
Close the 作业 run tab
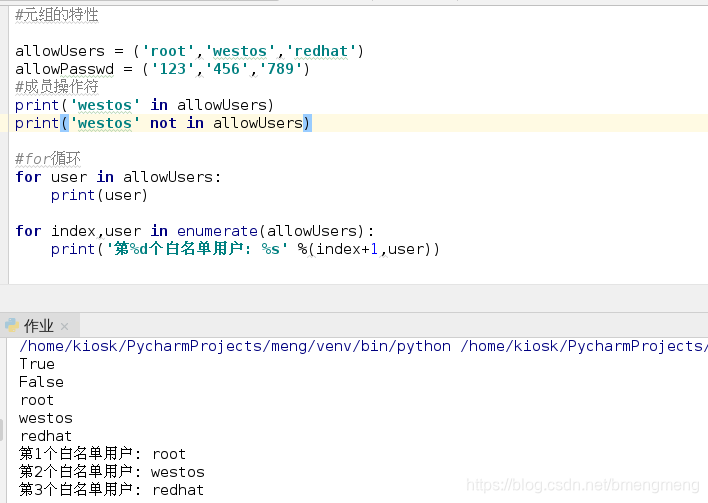(x=65, y=326)
